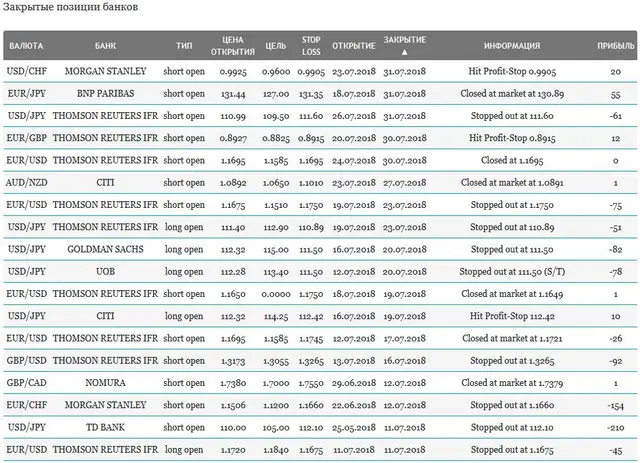640x463 pixels.
Task: Click Stopped out at 1.1675 info
Action: (x=512, y=450)
